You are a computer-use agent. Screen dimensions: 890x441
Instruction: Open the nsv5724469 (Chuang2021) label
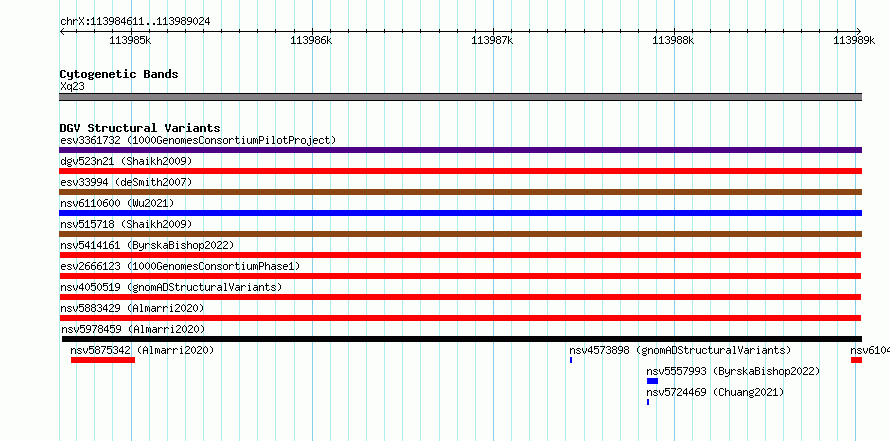[x=715, y=392]
